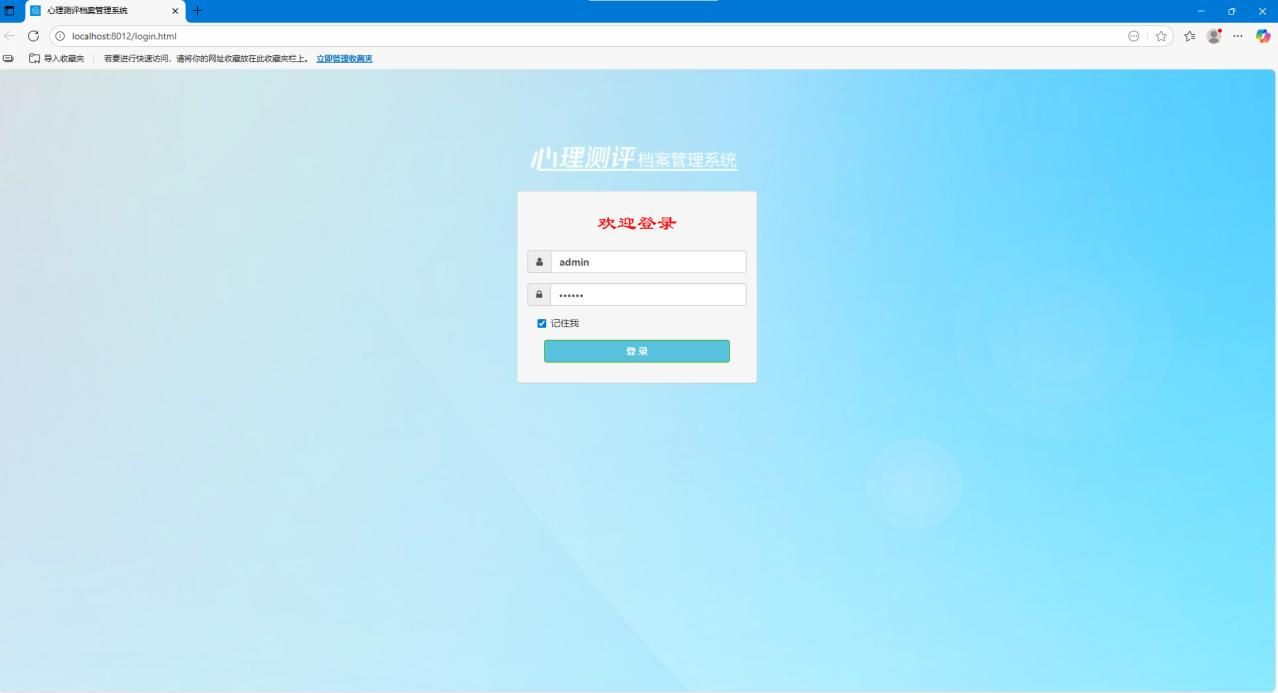Image resolution: width=1278 pixels, height=693 pixels.
Task: Click the favorites bar sidebar toggle icon
Action: [8, 58]
